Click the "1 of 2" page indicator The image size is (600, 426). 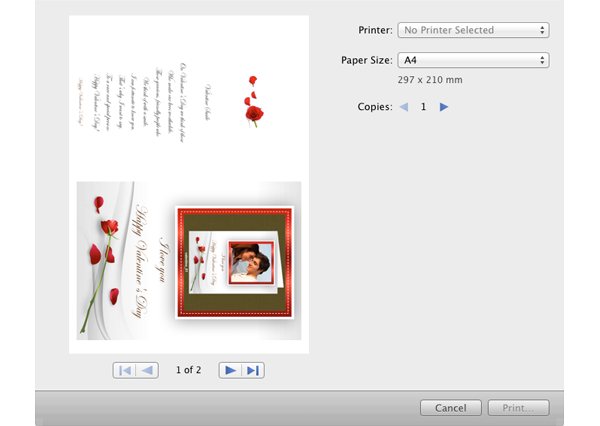click(189, 370)
